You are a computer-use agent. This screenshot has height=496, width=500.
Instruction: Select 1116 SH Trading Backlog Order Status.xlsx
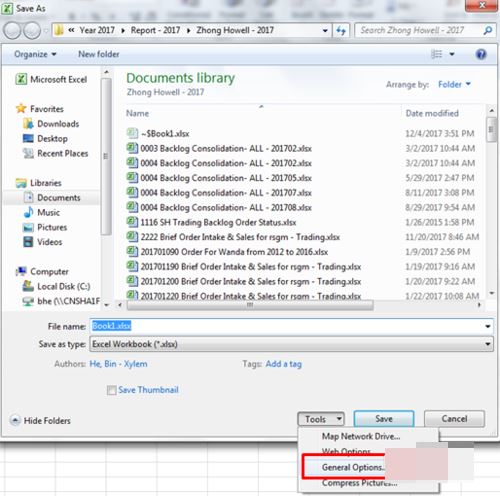[x=211, y=222]
